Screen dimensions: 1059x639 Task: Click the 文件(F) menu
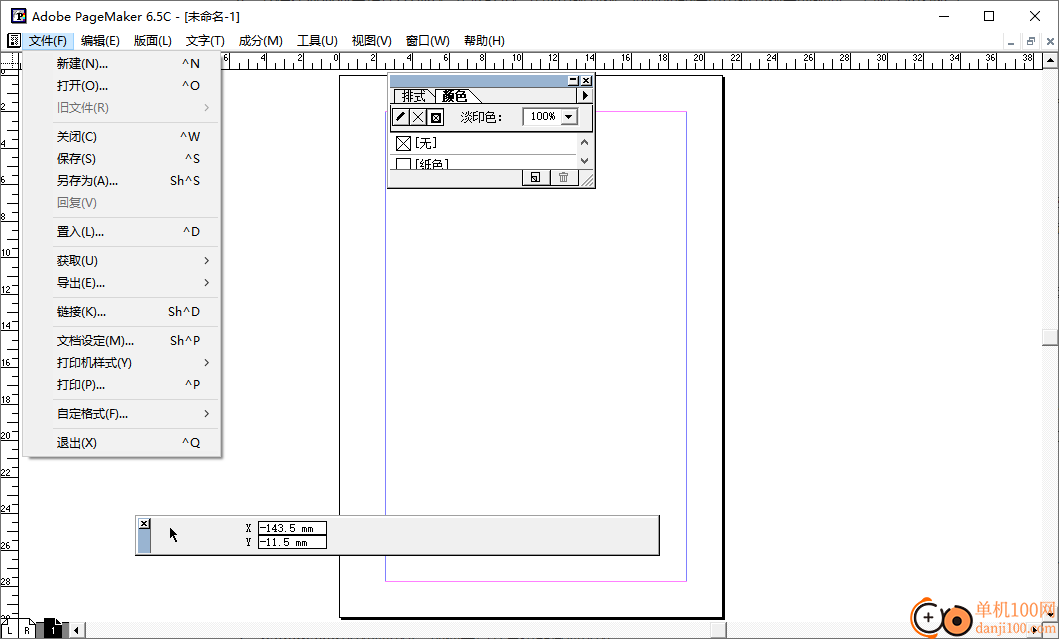point(47,41)
